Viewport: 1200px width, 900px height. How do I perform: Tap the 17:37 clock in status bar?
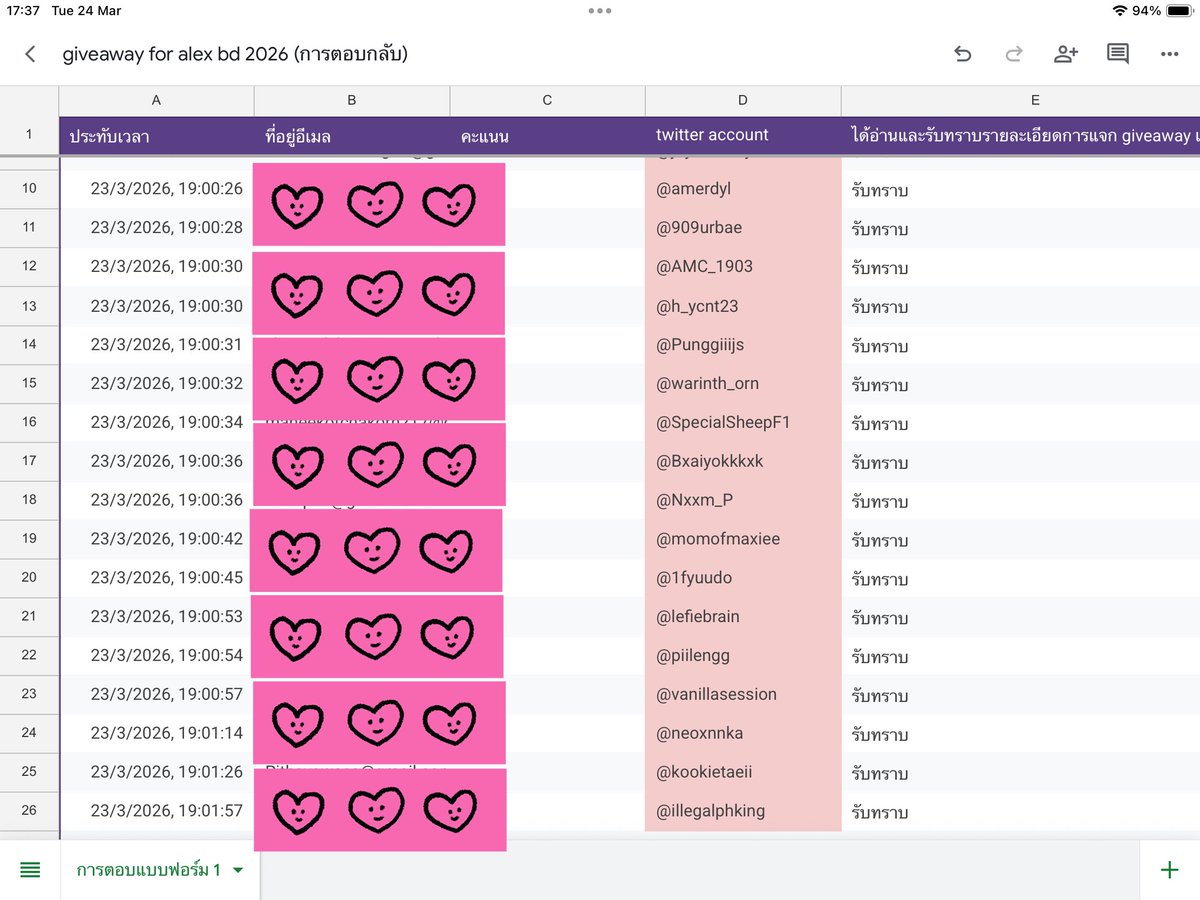pyautogui.click(x=22, y=11)
